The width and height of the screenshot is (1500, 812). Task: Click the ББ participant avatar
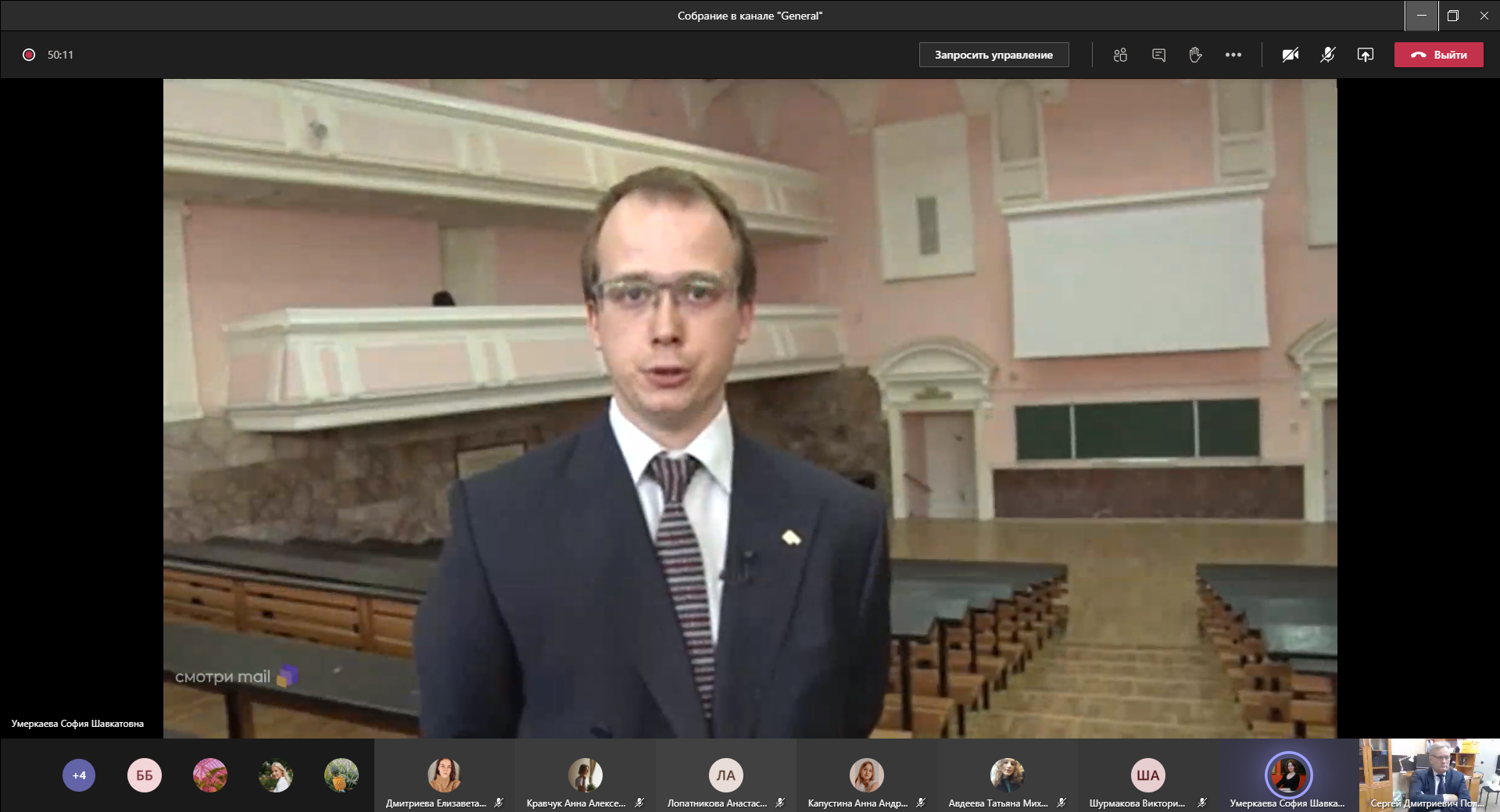coord(145,775)
